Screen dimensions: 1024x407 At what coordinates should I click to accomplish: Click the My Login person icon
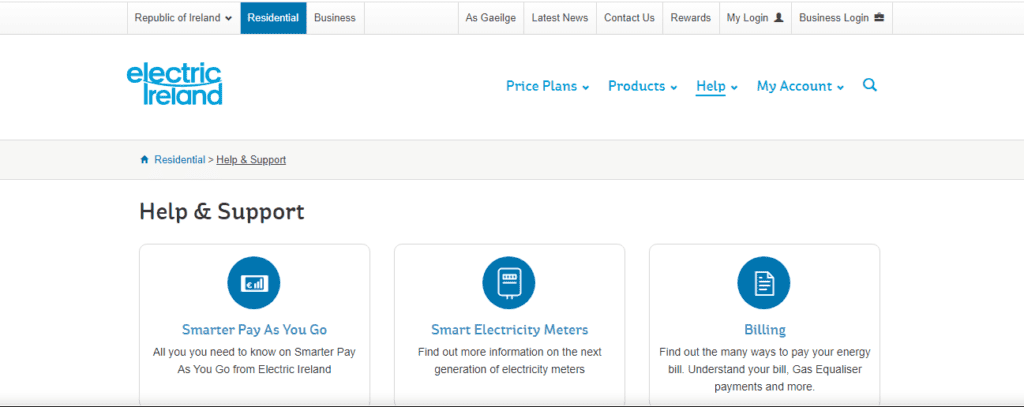click(778, 18)
